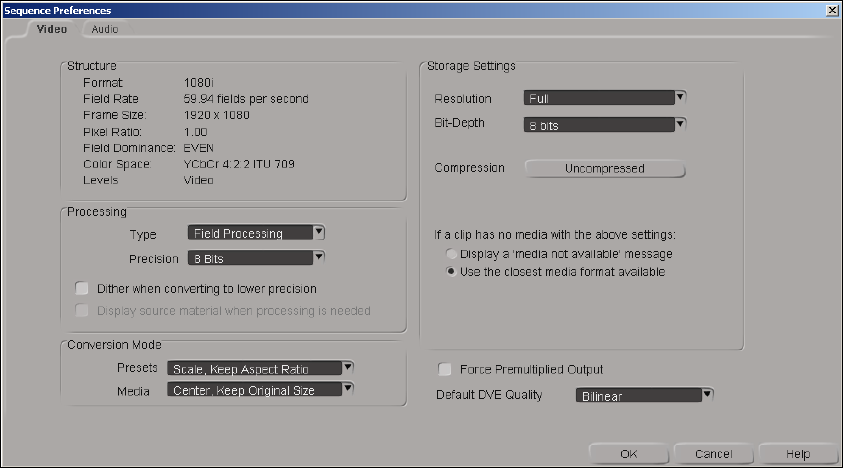Image resolution: width=843 pixels, height=468 pixels.
Task: Expand the Resolution dropdown
Action: pyautogui.click(x=604, y=98)
